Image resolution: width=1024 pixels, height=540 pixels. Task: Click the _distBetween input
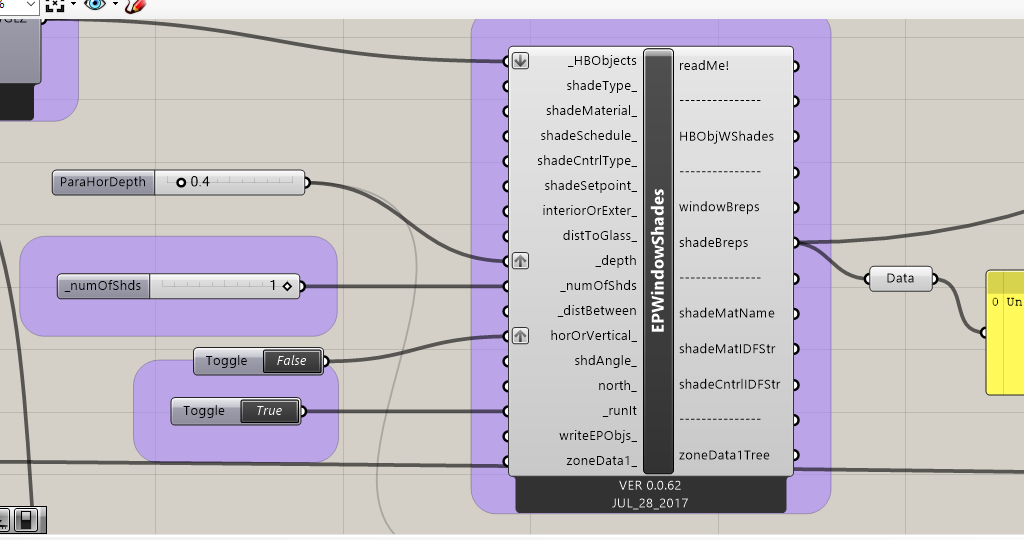pos(597,311)
